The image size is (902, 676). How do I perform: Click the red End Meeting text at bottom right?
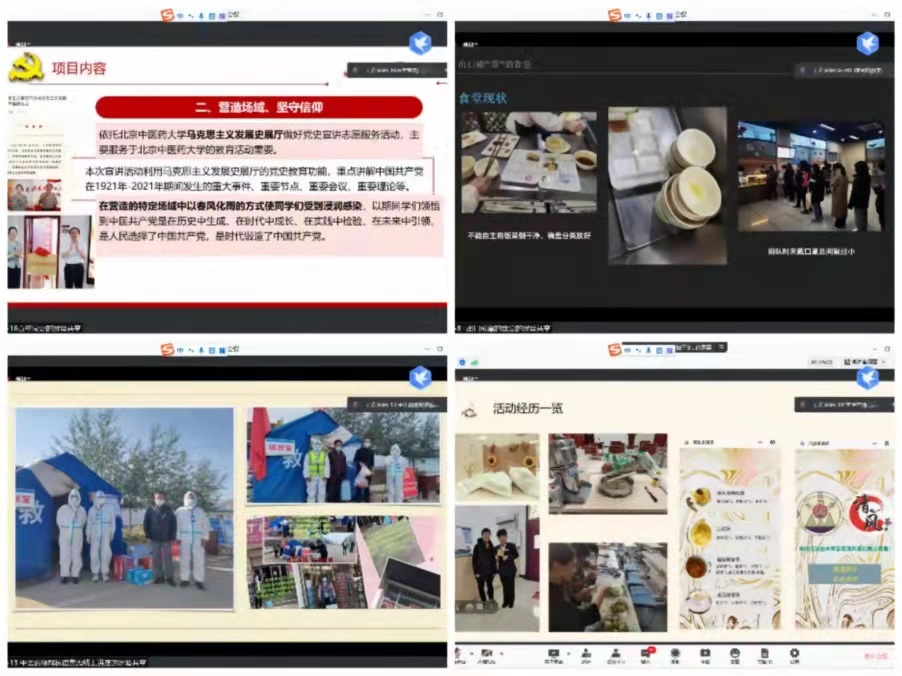click(x=875, y=656)
